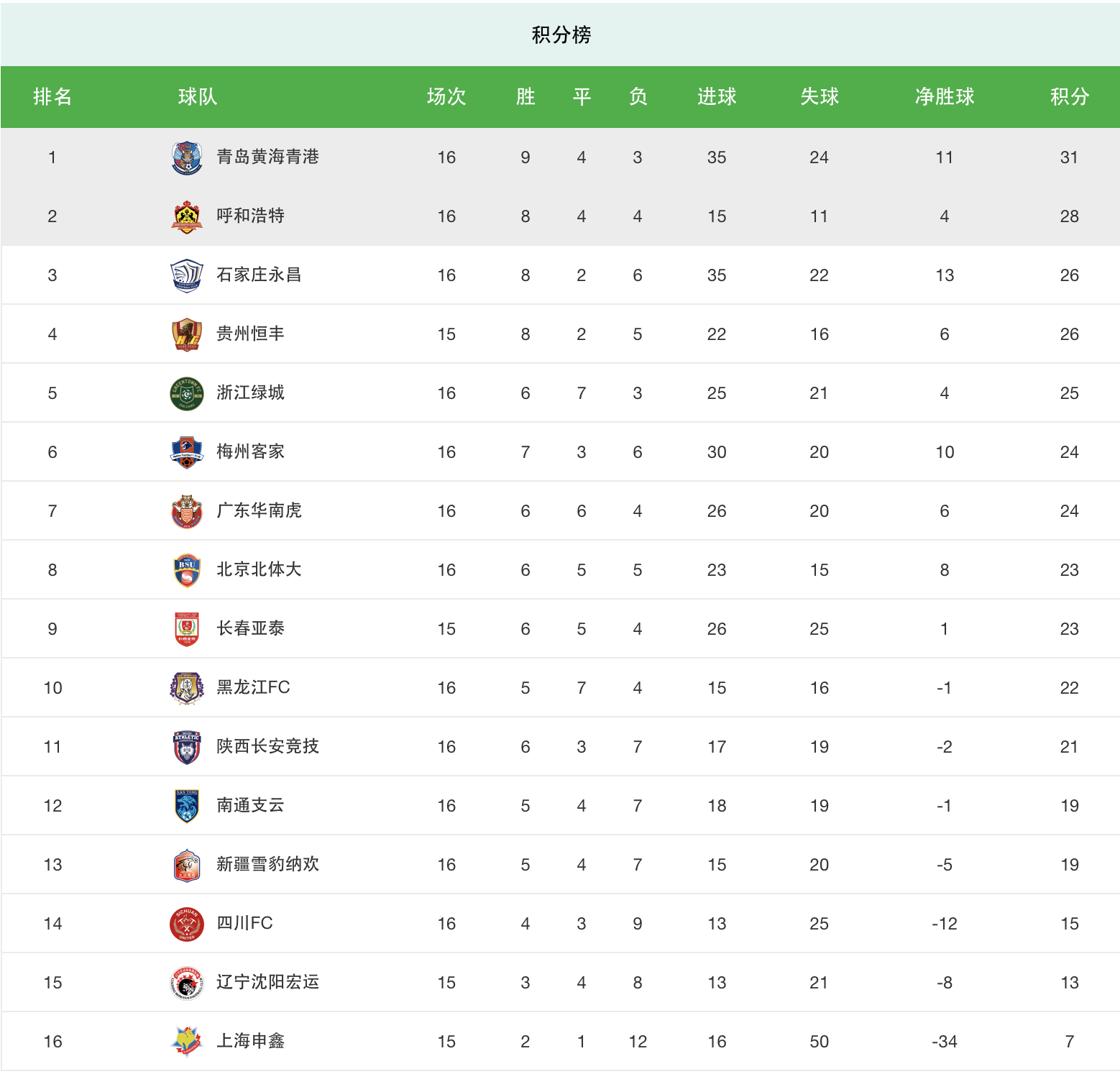
Task: Click the 呼和浩特 club badge
Action: coord(187,217)
